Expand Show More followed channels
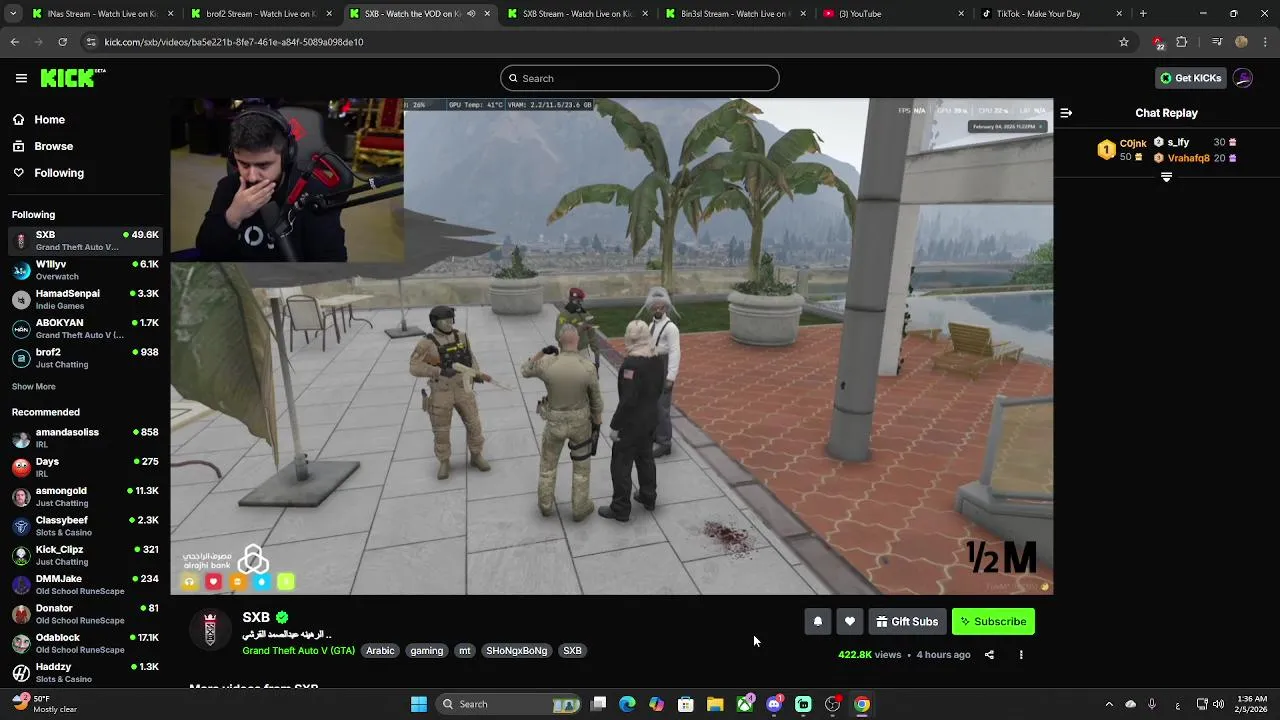This screenshot has width=1280, height=720. 33,387
